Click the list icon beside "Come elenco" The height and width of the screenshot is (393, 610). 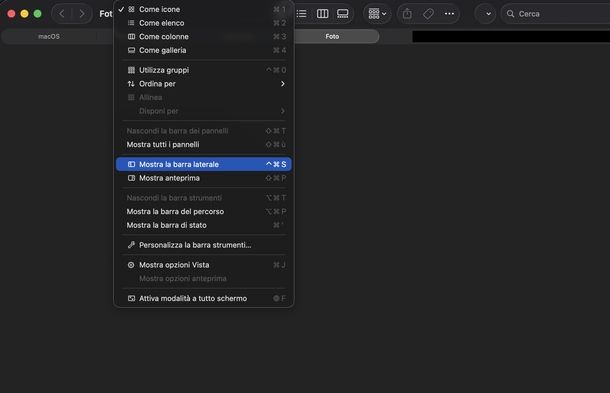[x=131, y=23]
